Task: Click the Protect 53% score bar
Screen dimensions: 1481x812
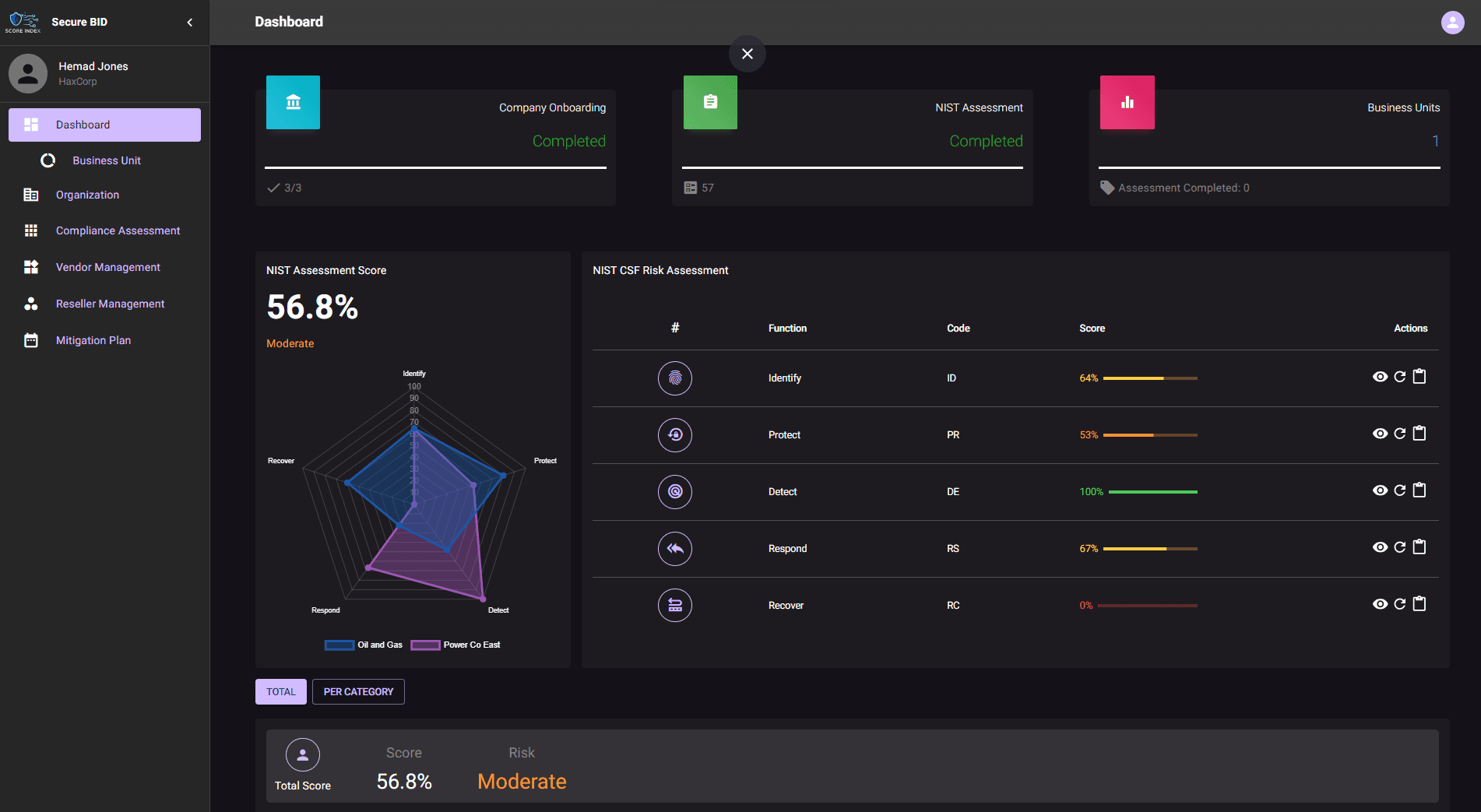Action: coord(1150,435)
